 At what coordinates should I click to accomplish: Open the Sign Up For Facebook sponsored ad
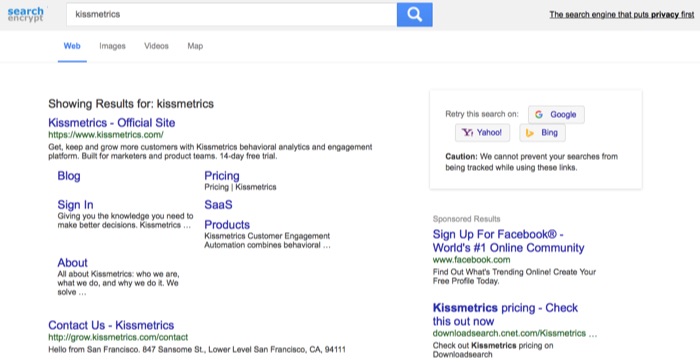pos(508,241)
